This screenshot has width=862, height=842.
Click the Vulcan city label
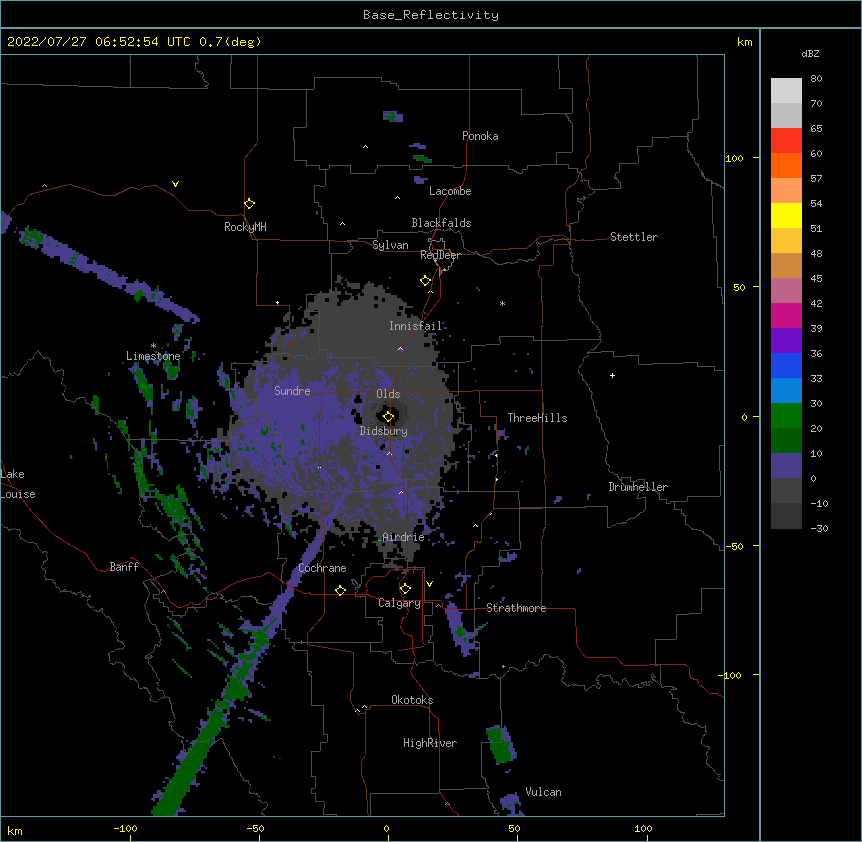tap(543, 792)
